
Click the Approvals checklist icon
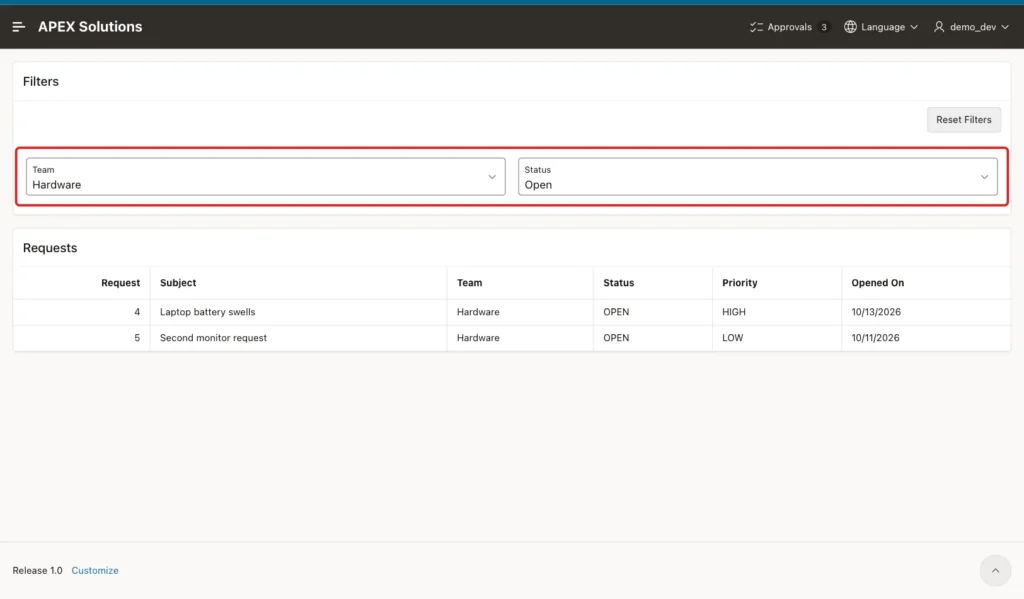pos(756,27)
